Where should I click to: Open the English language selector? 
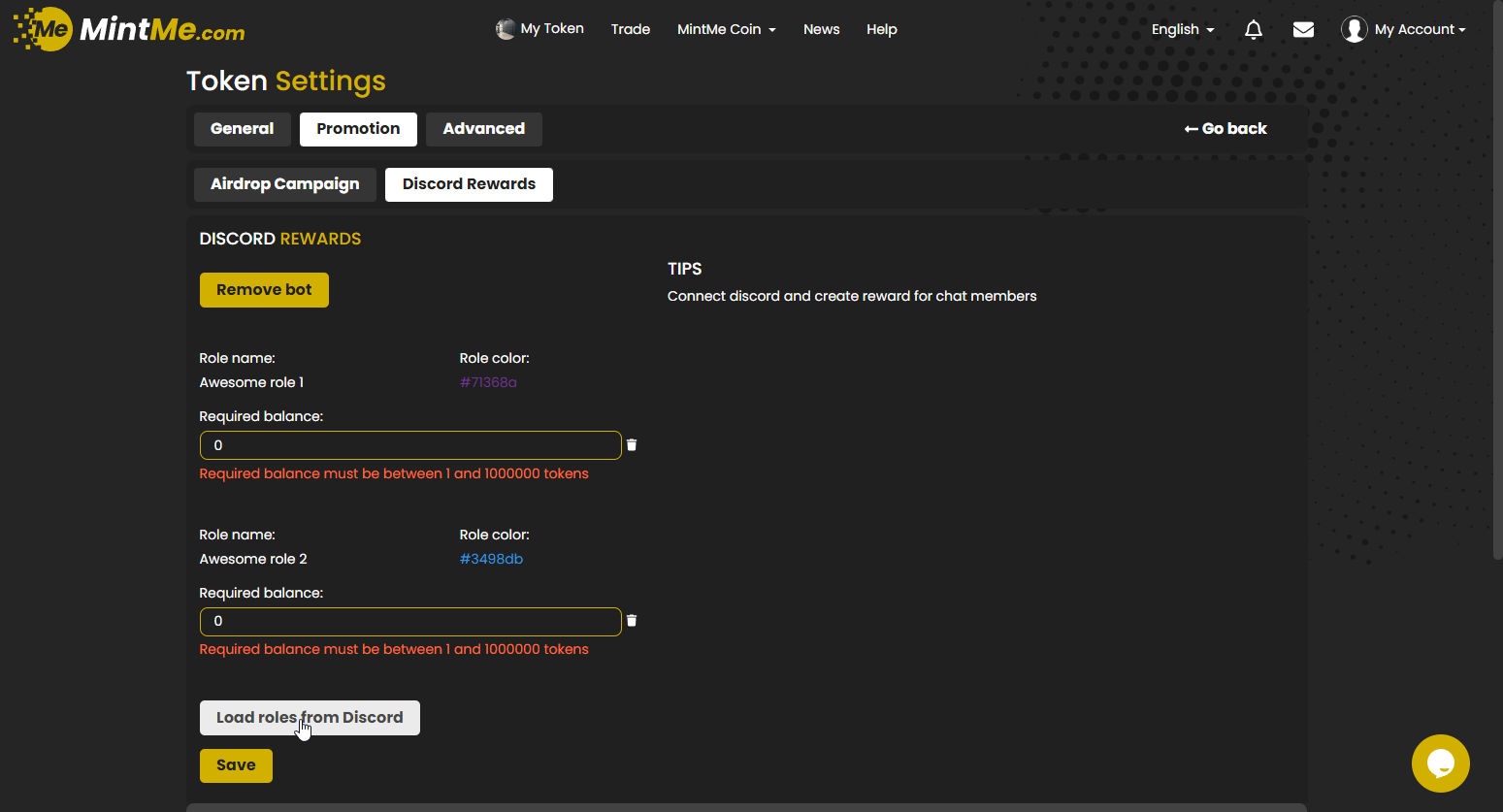(1182, 30)
